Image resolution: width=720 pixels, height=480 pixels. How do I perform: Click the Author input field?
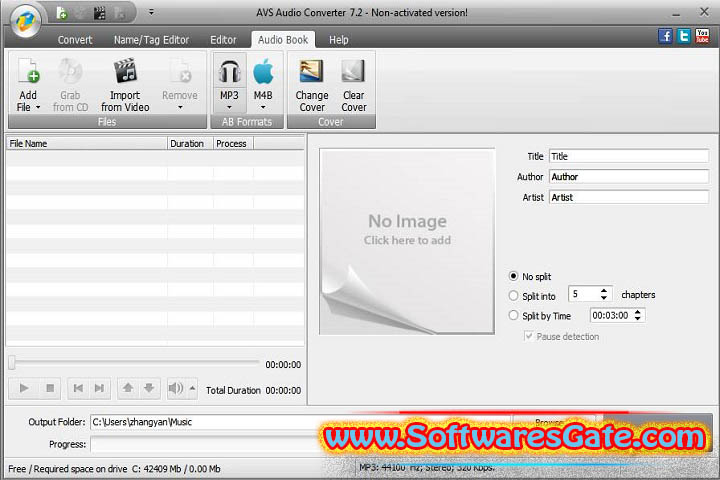coord(629,177)
